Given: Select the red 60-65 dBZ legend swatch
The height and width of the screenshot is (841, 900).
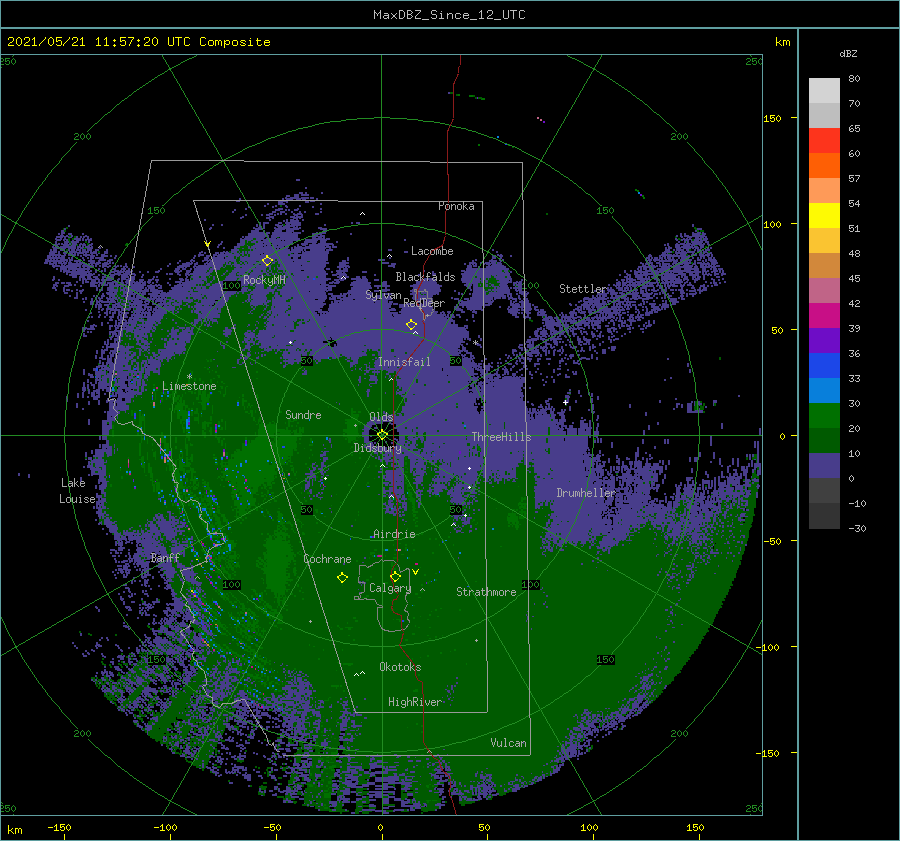Looking at the screenshot, I should pos(824,140).
